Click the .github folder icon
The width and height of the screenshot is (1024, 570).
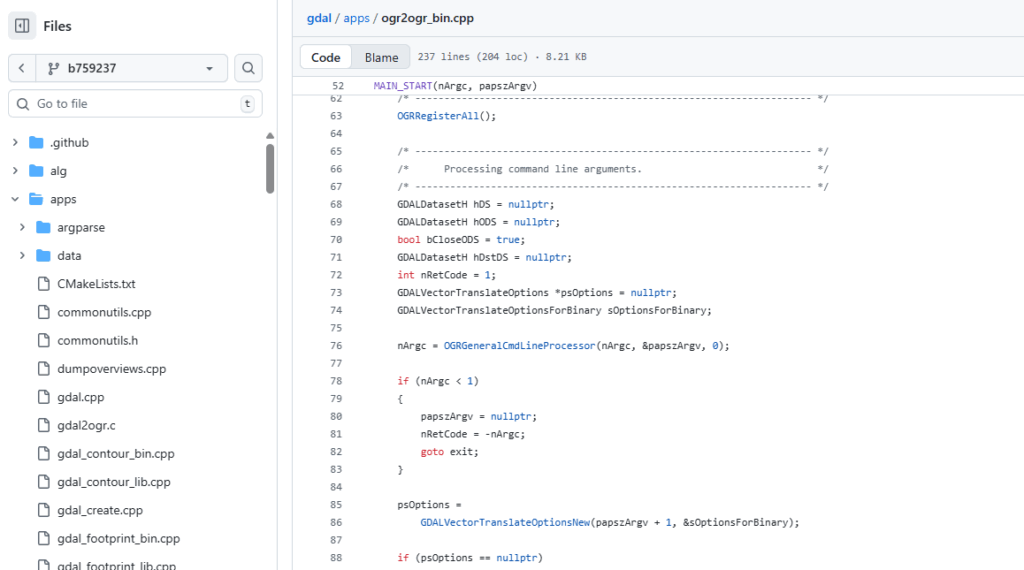pos(37,142)
